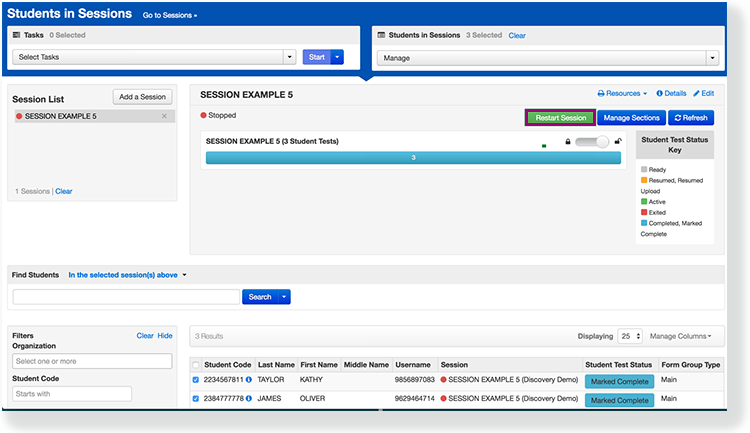Click the Restart Session button
The image size is (750, 433).
pyautogui.click(x=560, y=117)
